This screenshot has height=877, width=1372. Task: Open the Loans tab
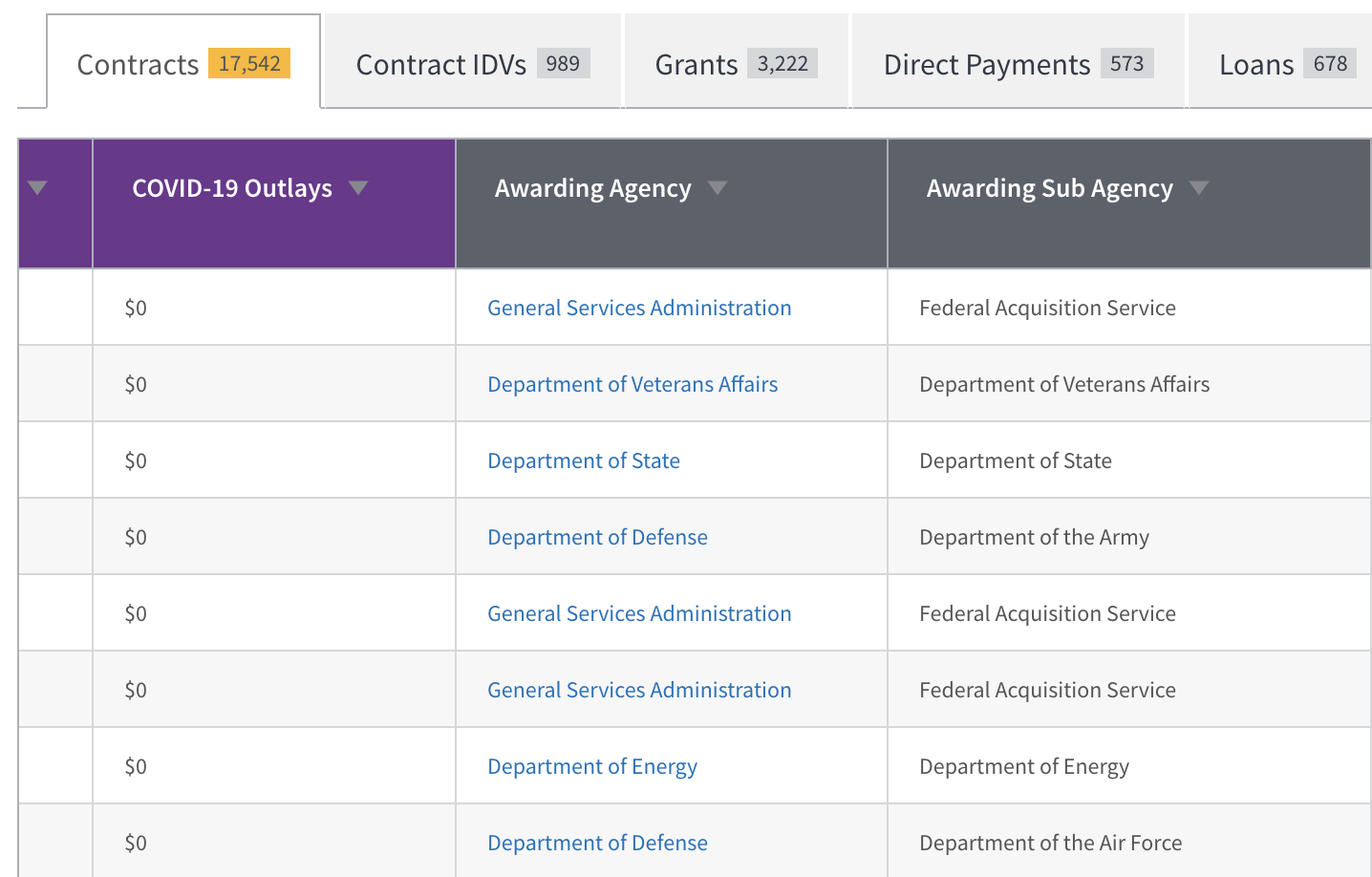(1280, 62)
